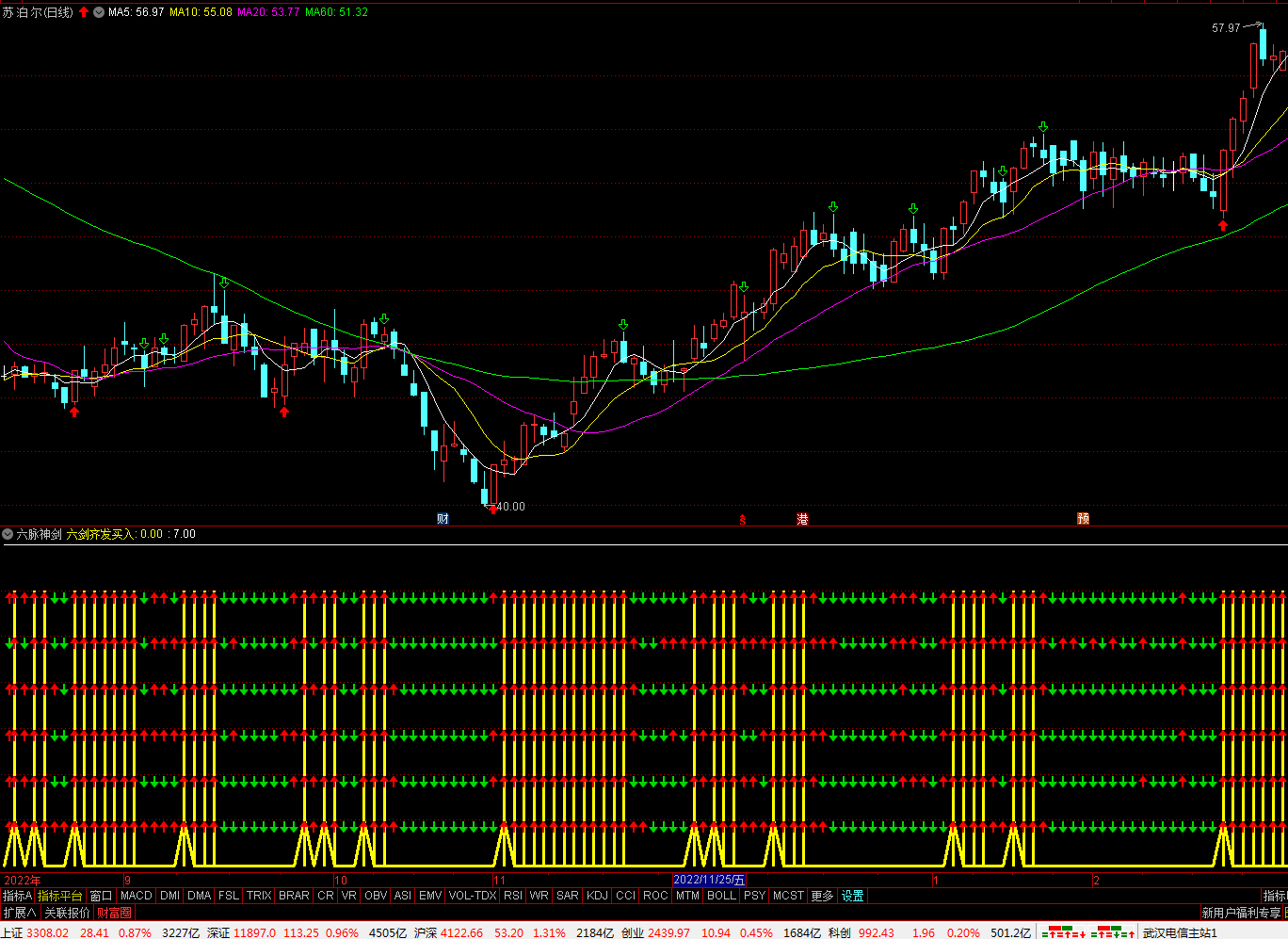1288x939 pixels.
Task: Open the 六脉神剑 indicator dropdown circle
Action: coord(8,534)
